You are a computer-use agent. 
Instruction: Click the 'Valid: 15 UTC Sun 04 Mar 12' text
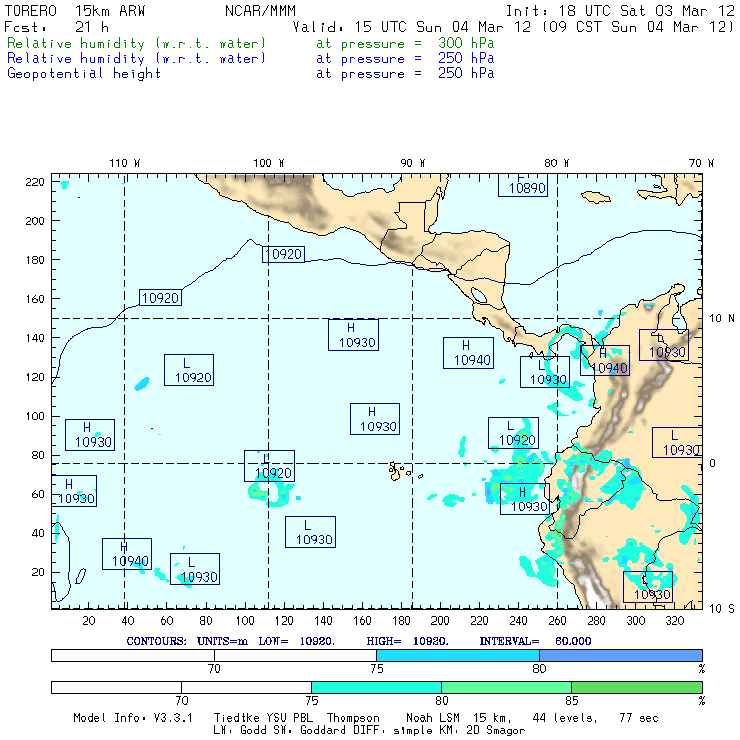[x=412, y=27]
